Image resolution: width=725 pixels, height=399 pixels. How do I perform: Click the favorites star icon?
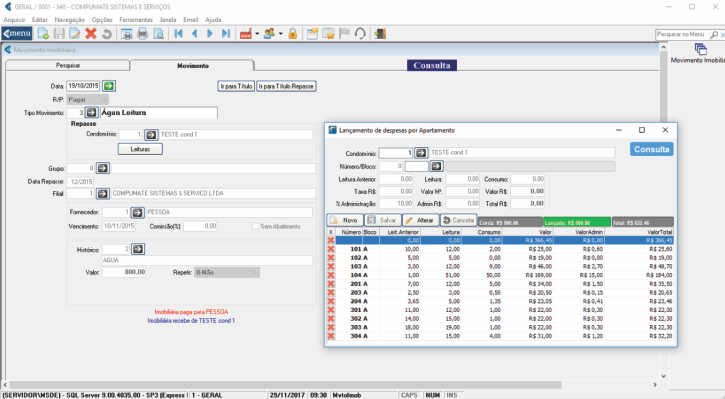click(x=328, y=34)
